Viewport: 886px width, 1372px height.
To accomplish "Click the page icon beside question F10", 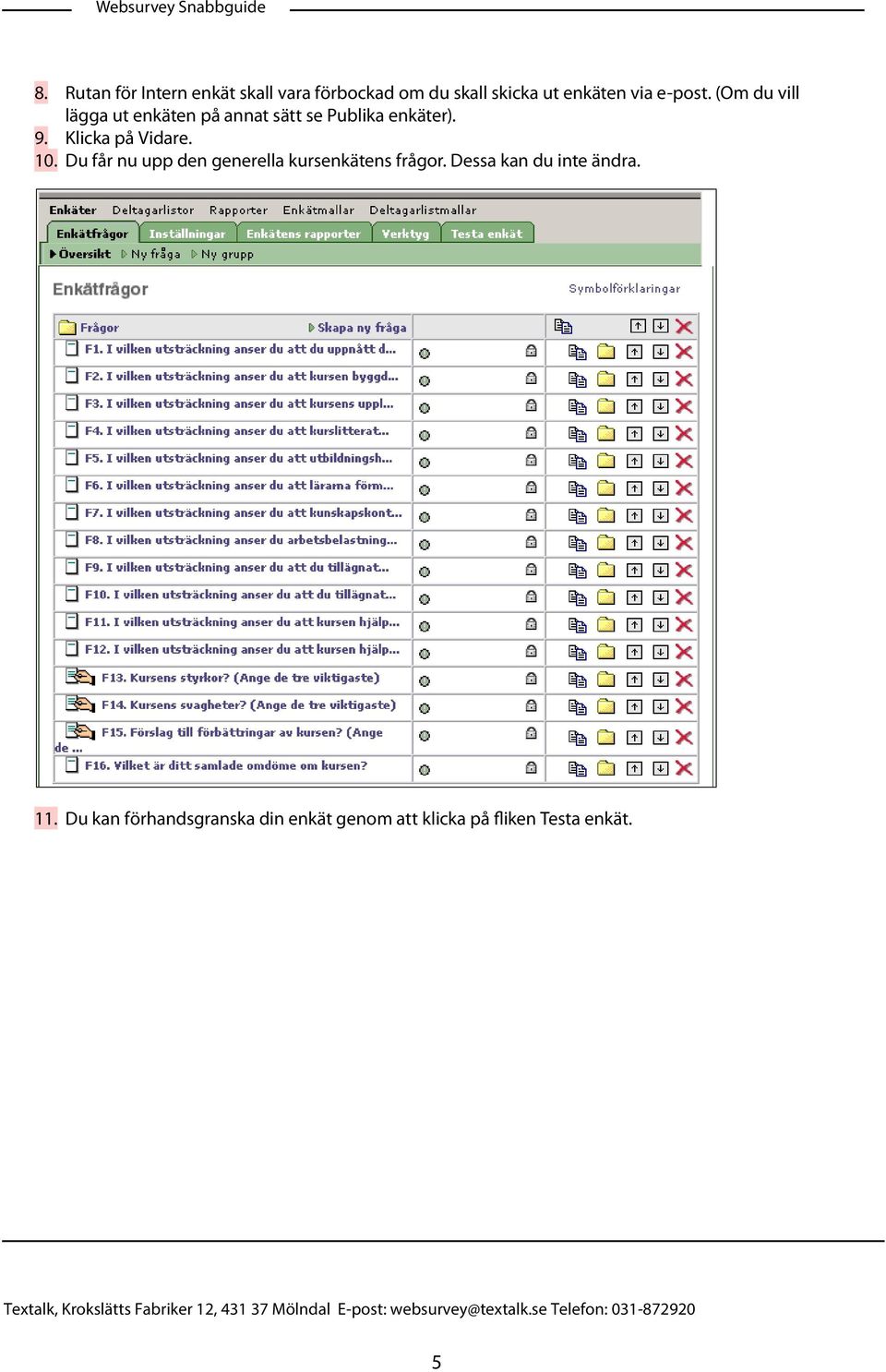I will [71, 595].
